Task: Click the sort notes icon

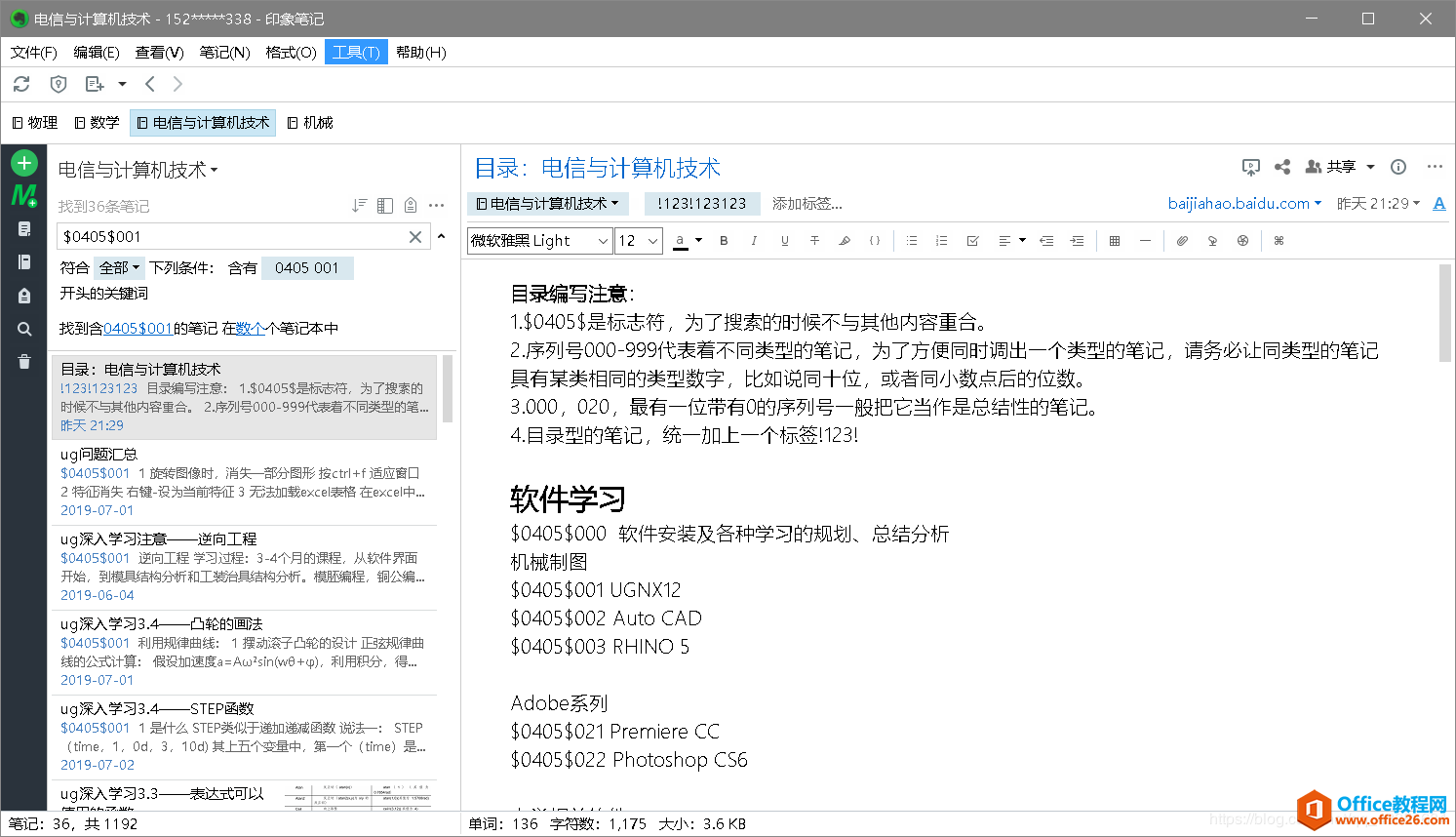Action: (x=360, y=205)
